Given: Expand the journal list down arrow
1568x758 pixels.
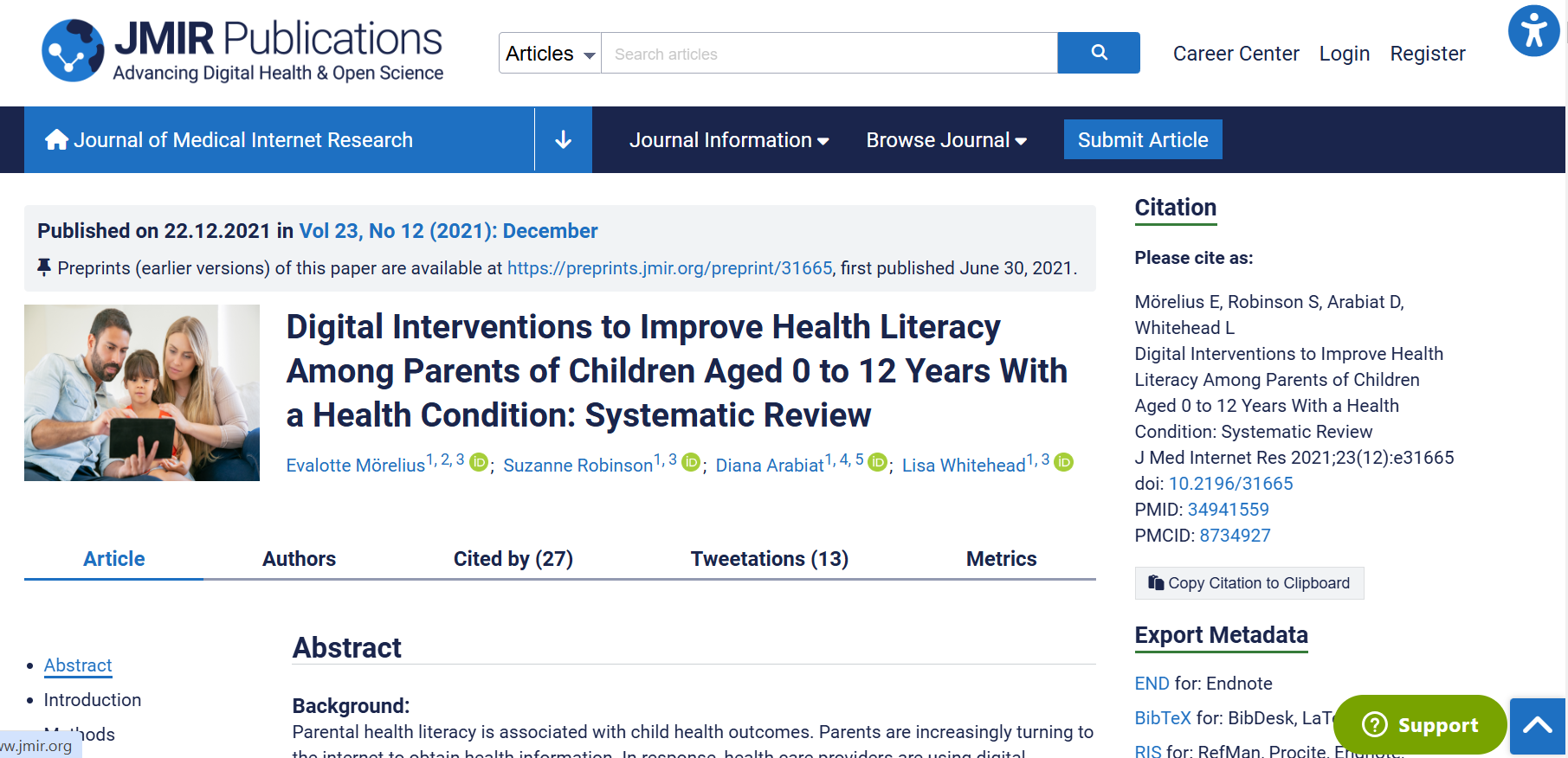Looking at the screenshot, I should [x=563, y=140].
